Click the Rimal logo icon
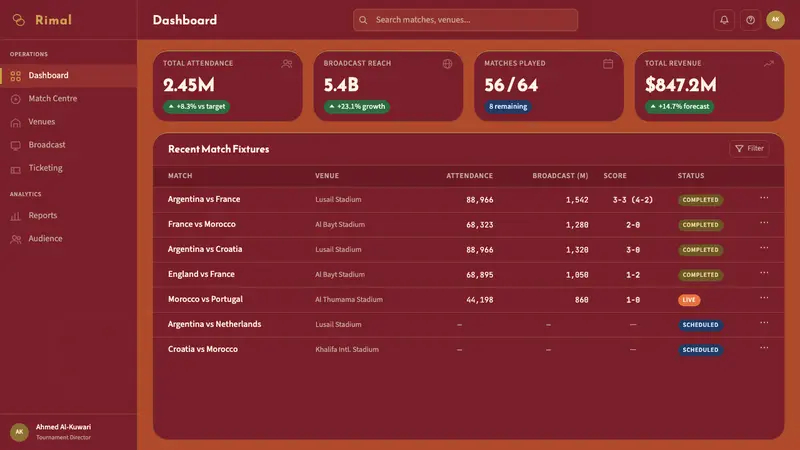Viewport: 800px width, 450px height. tap(18, 20)
